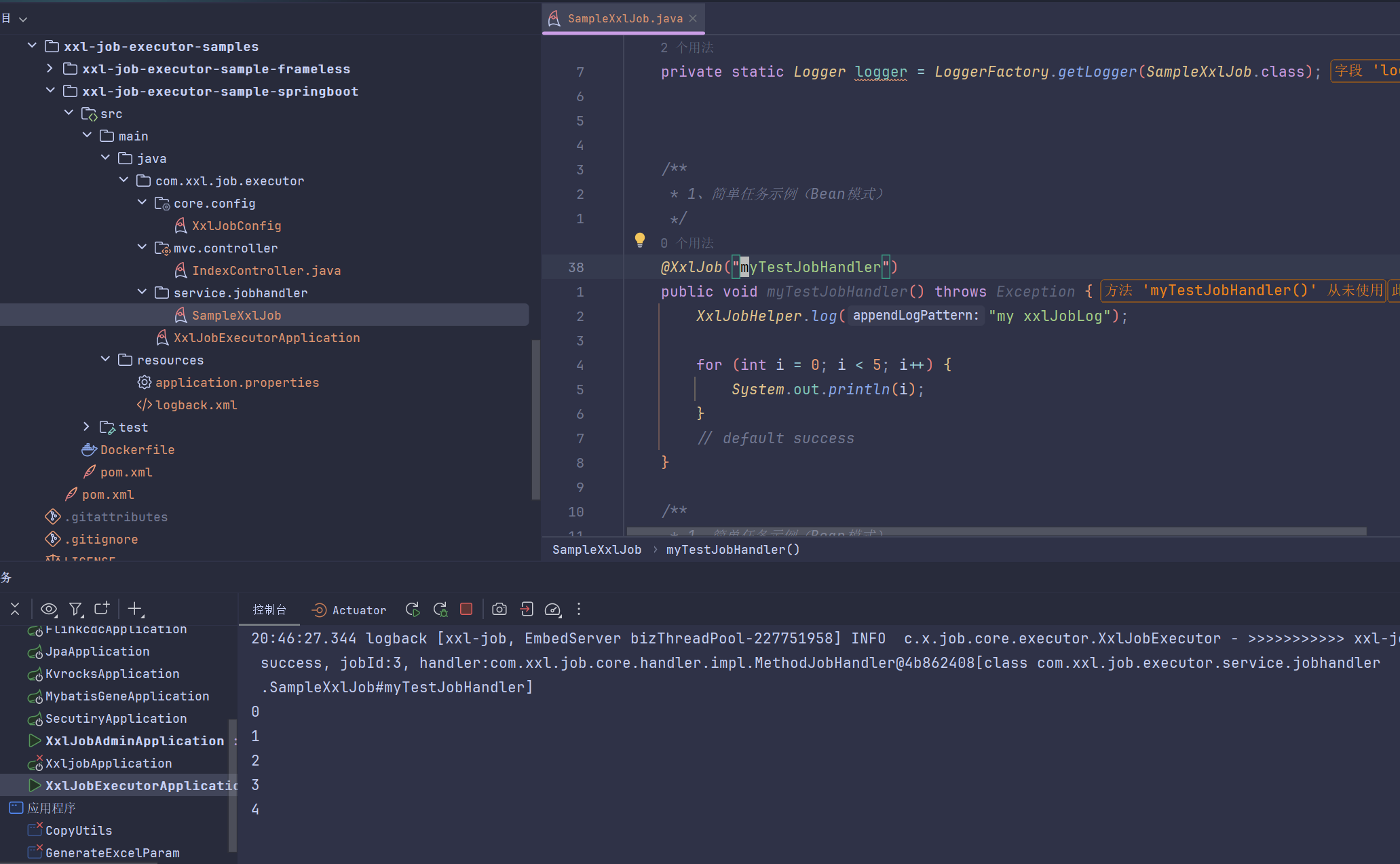Screen dimensions: 1400x864
Task: Click the add service plus icon
Action: (x=135, y=608)
